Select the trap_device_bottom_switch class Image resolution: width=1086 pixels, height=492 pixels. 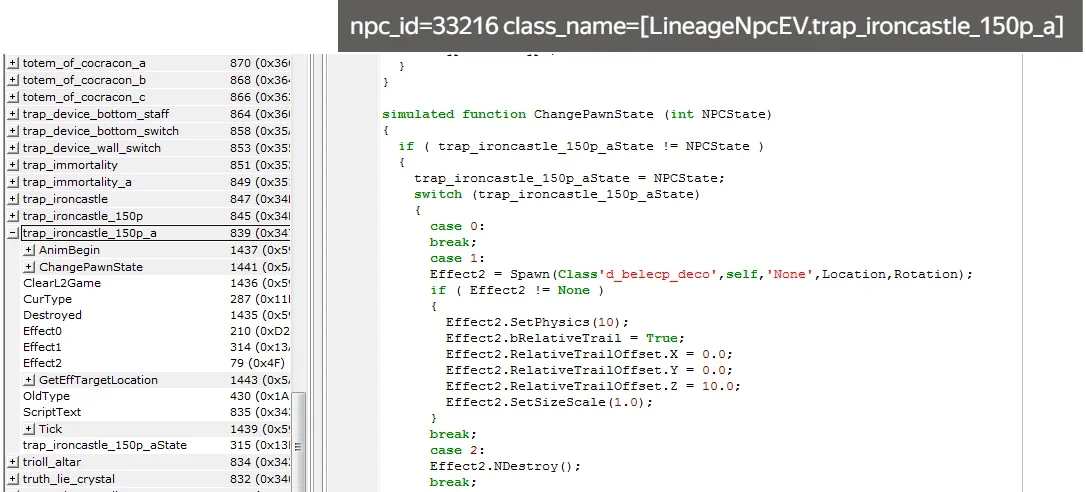coord(101,131)
